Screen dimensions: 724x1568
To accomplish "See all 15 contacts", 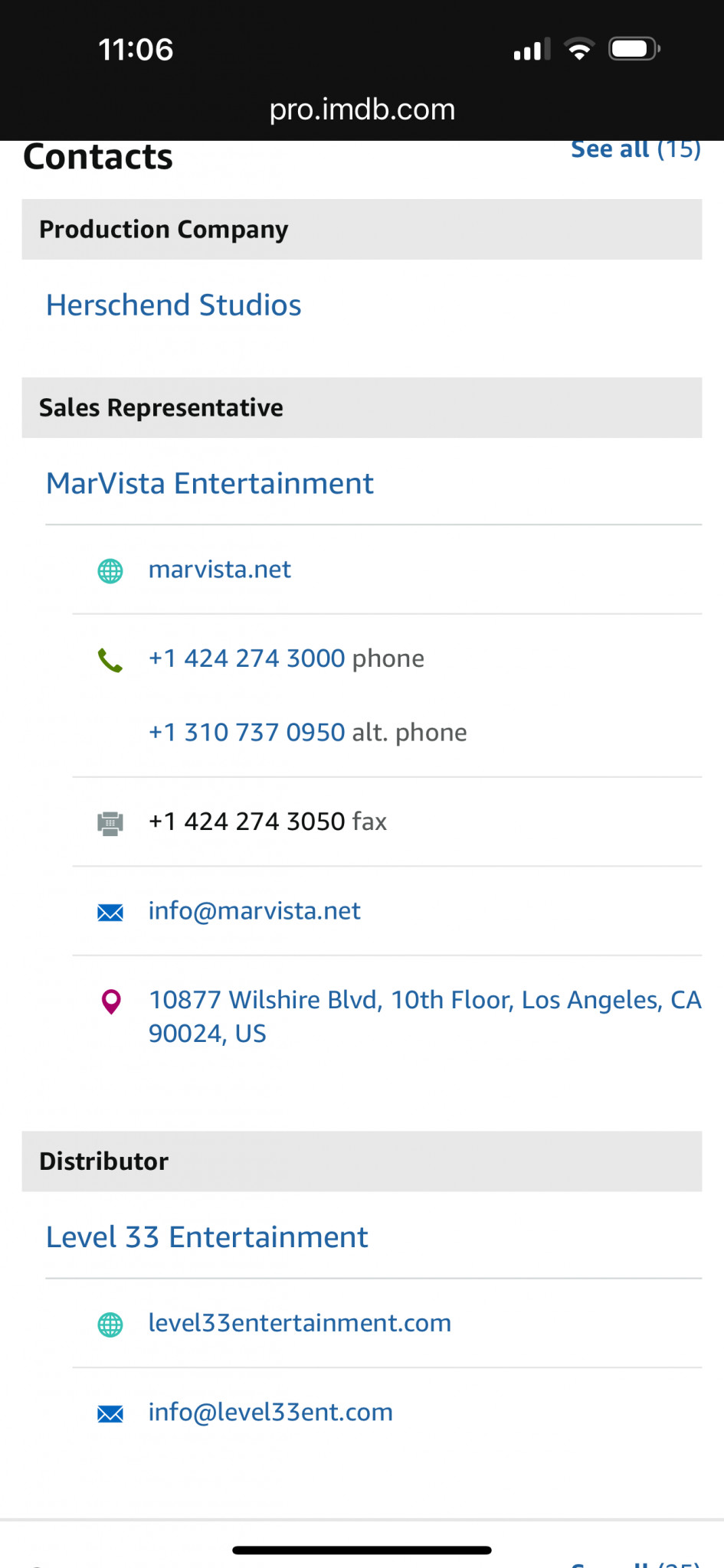I will pyautogui.click(x=635, y=150).
